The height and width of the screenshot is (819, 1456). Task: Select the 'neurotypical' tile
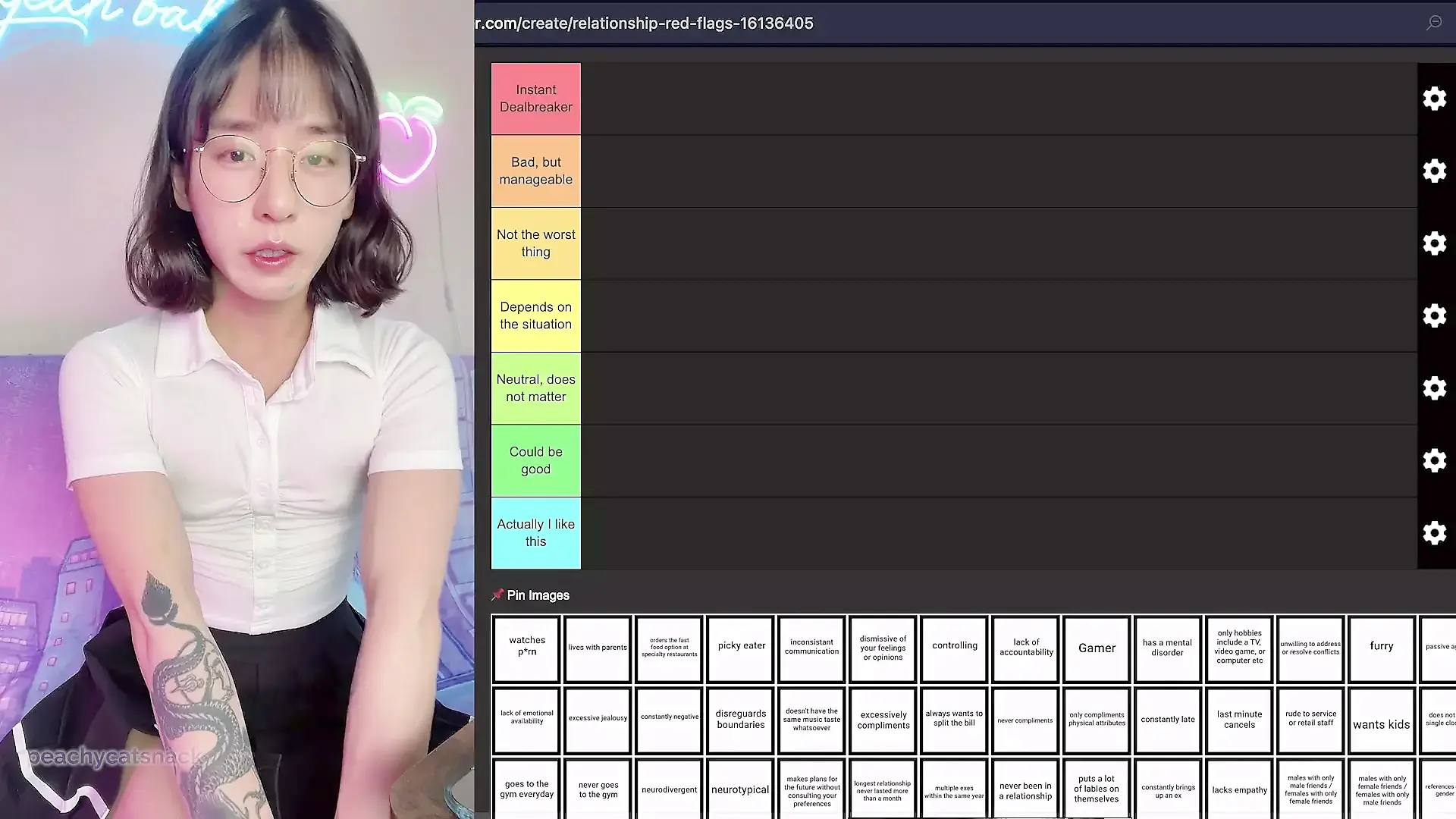739,789
